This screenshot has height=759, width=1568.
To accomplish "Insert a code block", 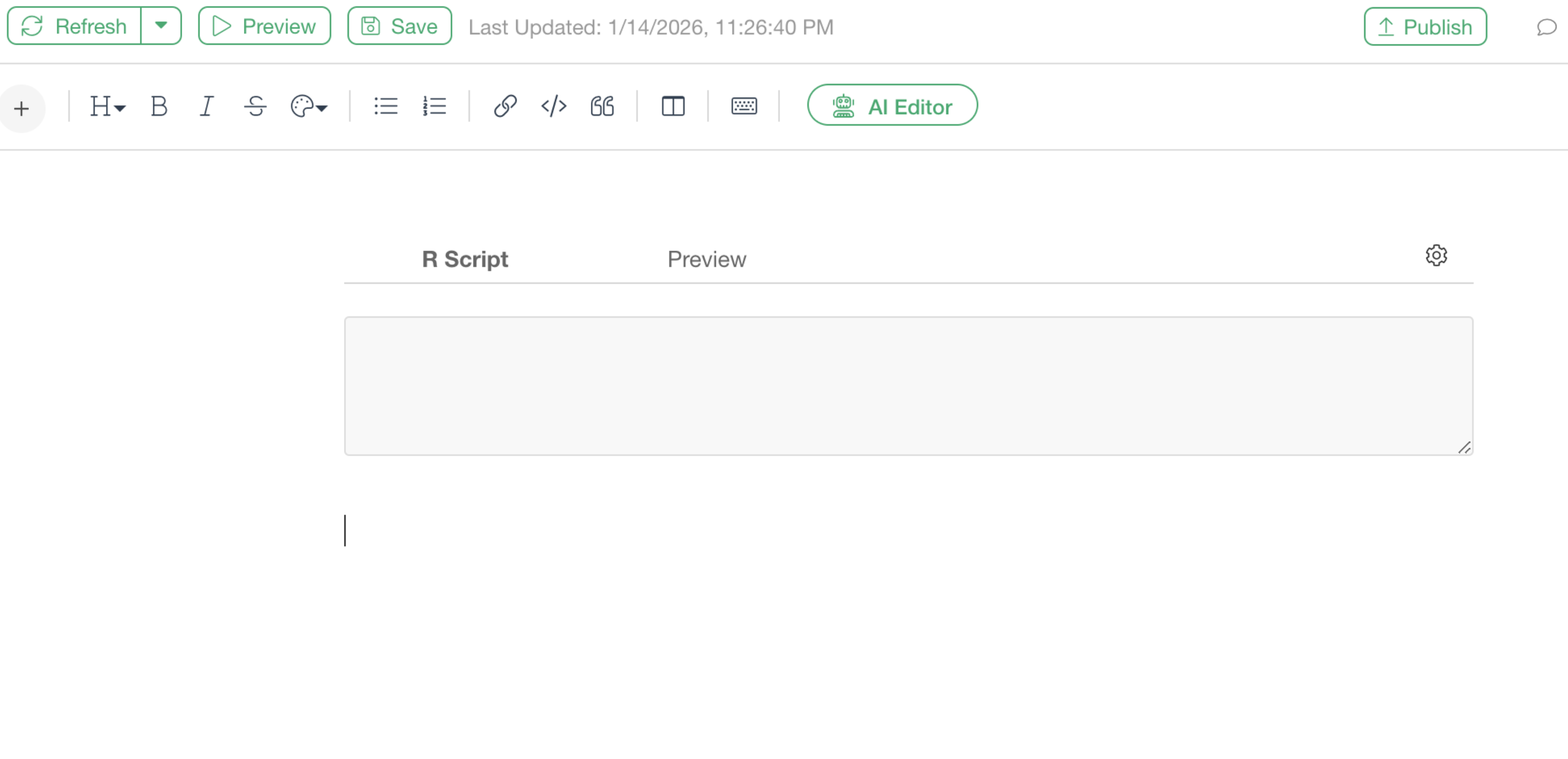I will [554, 107].
